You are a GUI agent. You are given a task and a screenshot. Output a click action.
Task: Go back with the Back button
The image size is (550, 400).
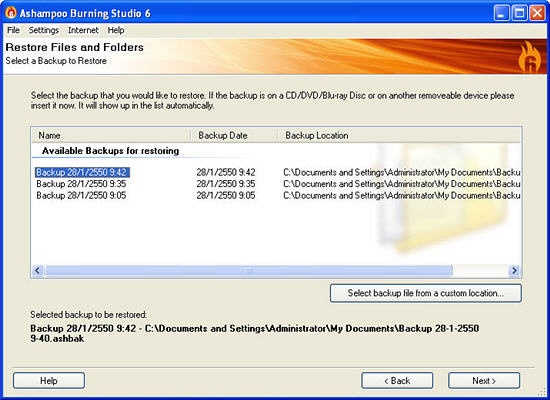[x=397, y=381]
